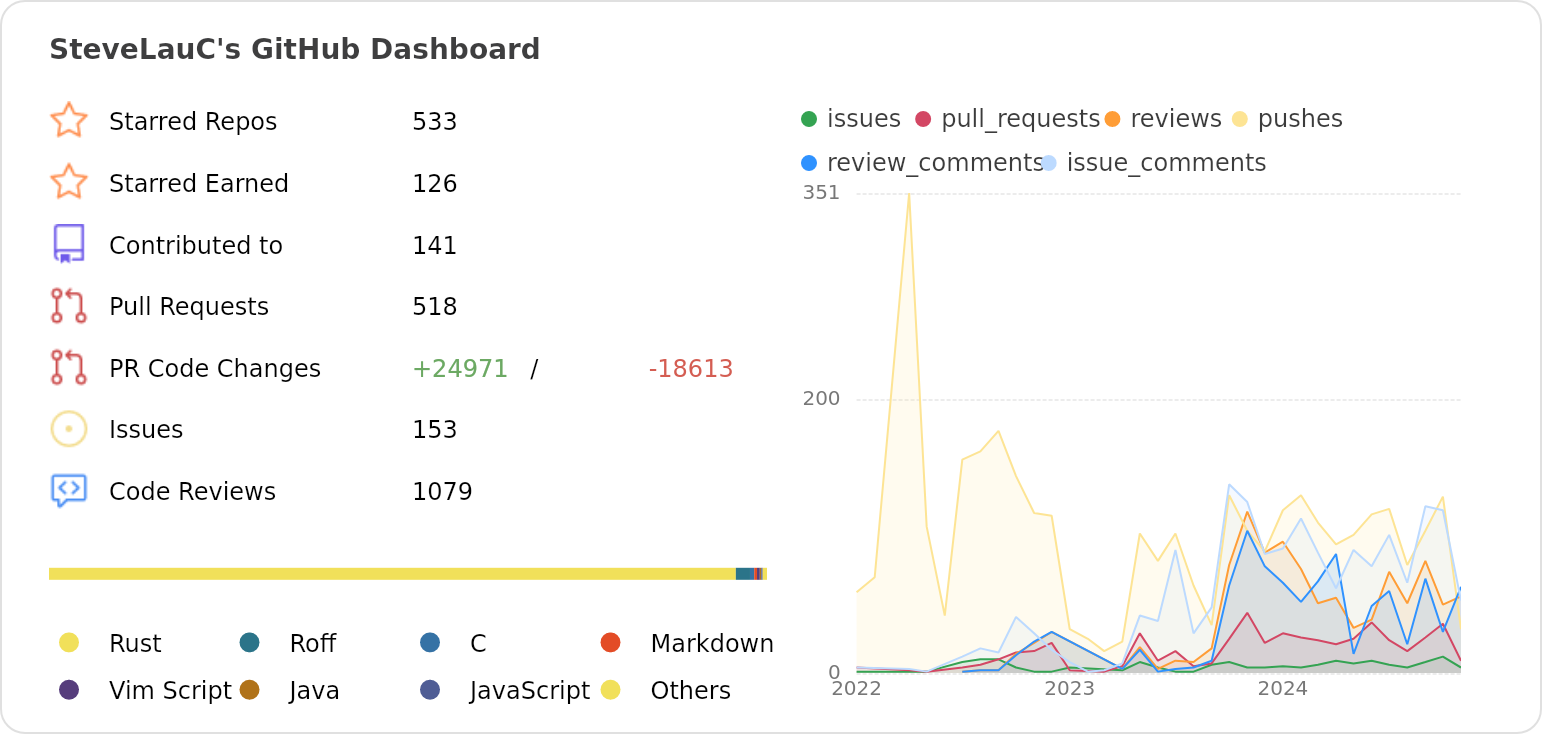Image resolution: width=1542 pixels, height=734 pixels.
Task: Click the PR Code Changes icon
Action: [x=69, y=367]
